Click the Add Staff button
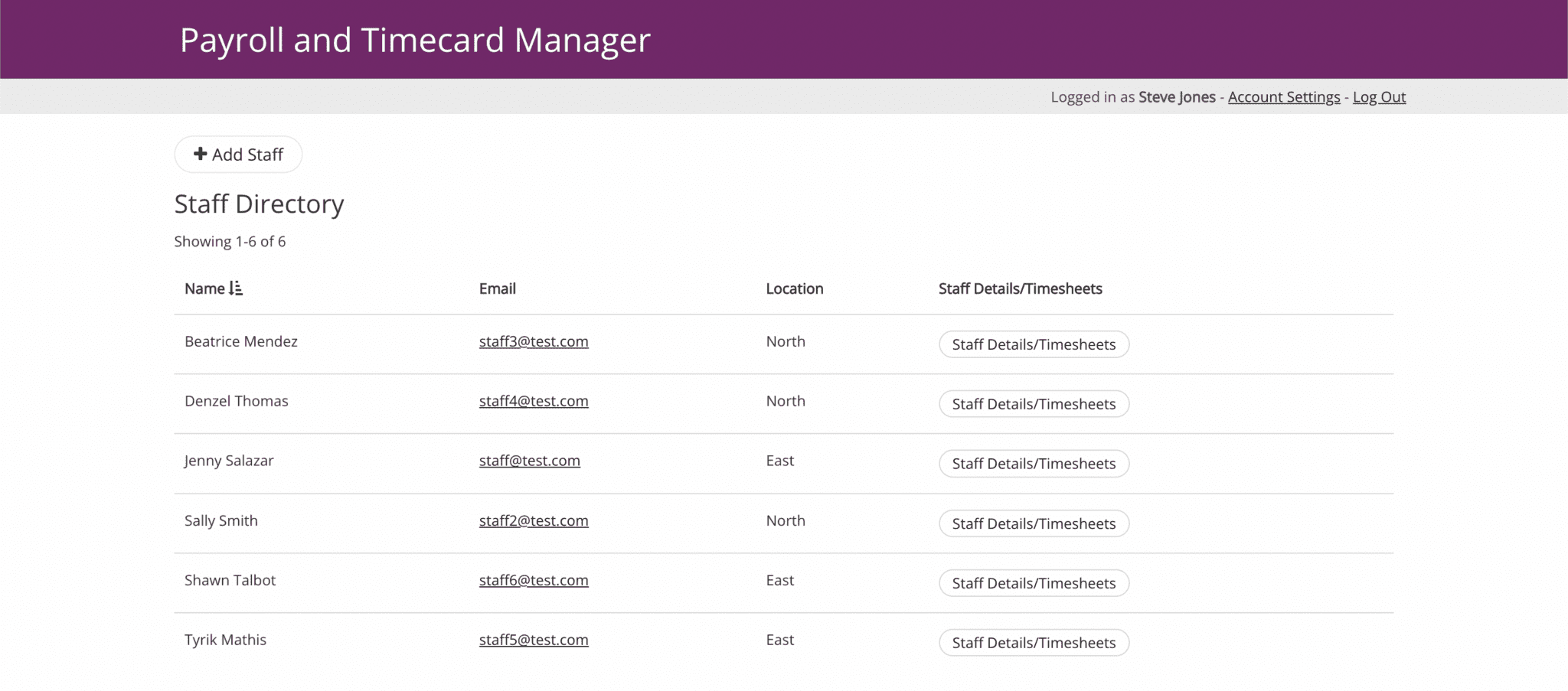Screen dimensions: 1568x691 coord(238,154)
